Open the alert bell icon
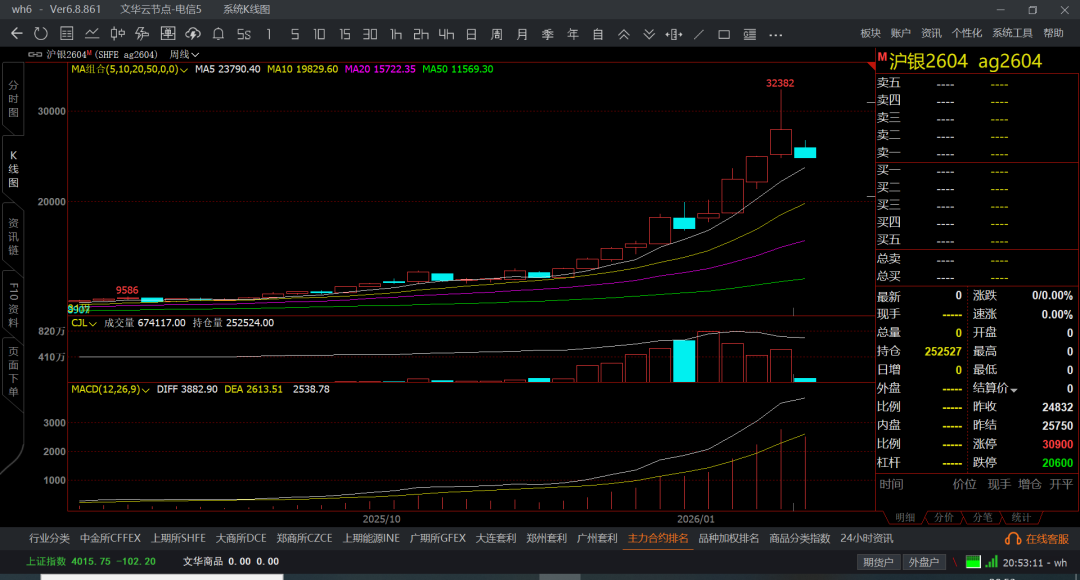The image size is (1080, 580). [x=218, y=33]
